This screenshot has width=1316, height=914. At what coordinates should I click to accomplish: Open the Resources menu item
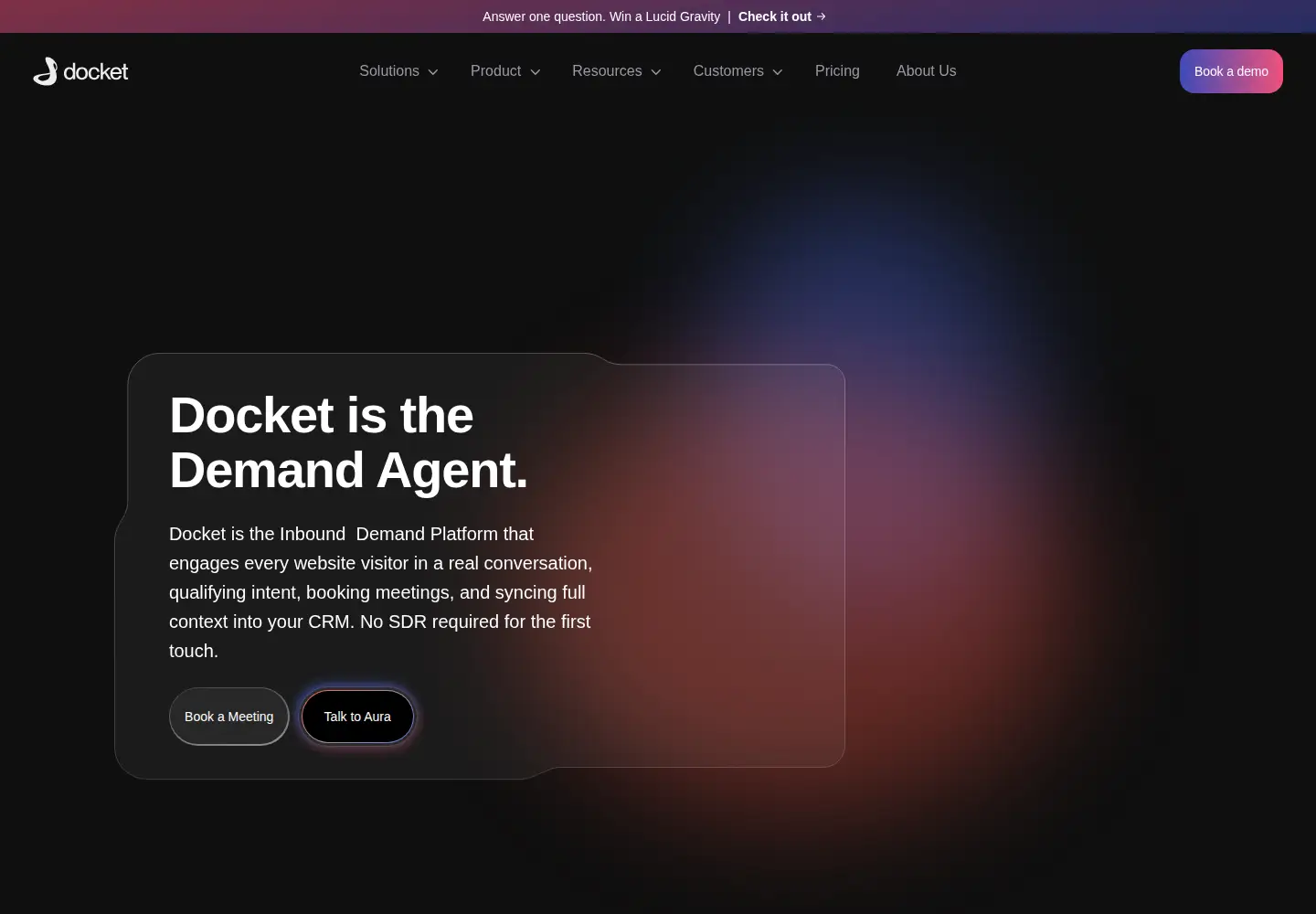607,71
